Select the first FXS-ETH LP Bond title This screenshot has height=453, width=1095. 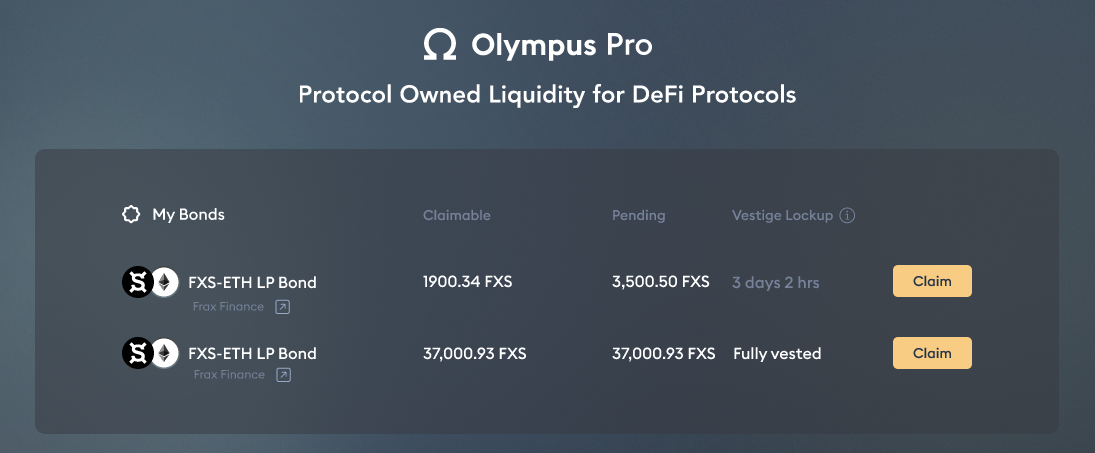point(252,283)
